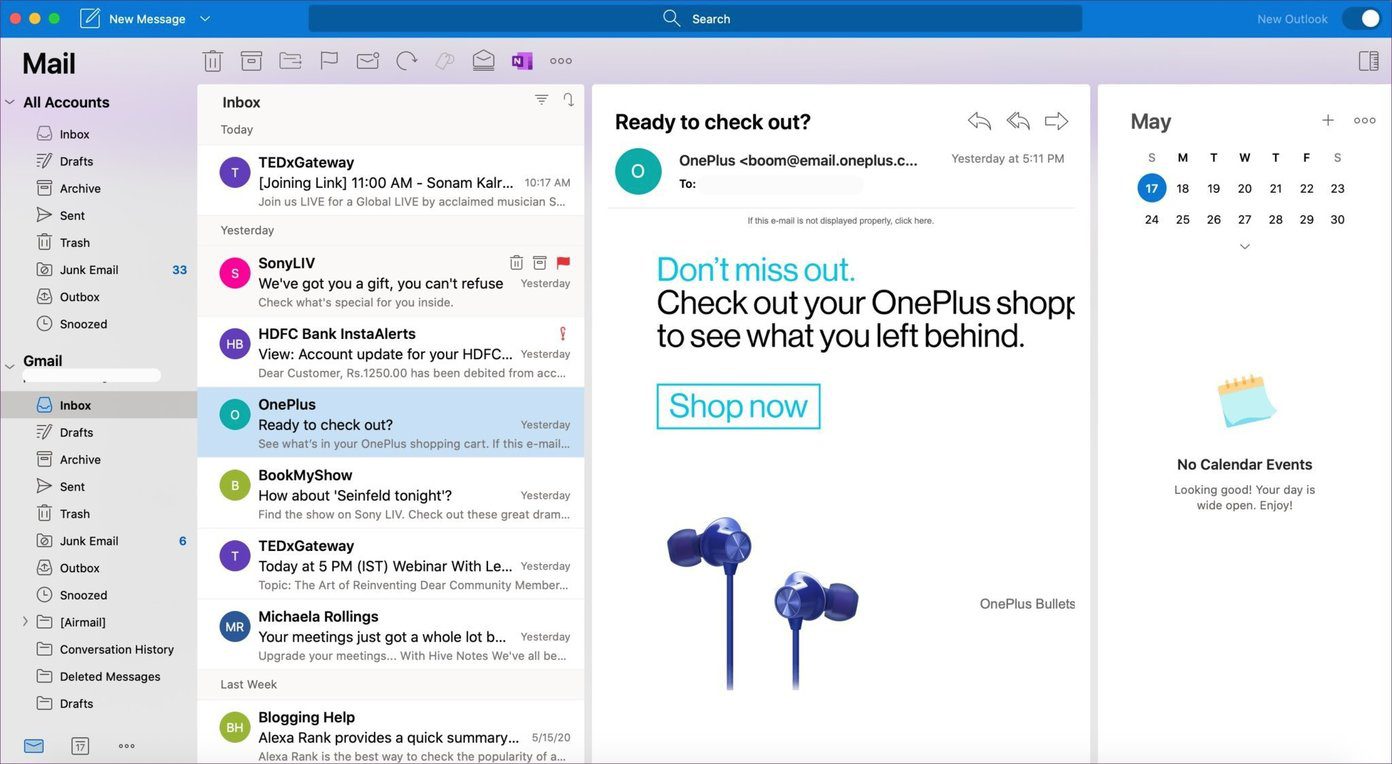Click the Delete trash icon in the toolbar

pyautogui.click(x=213, y=61)
